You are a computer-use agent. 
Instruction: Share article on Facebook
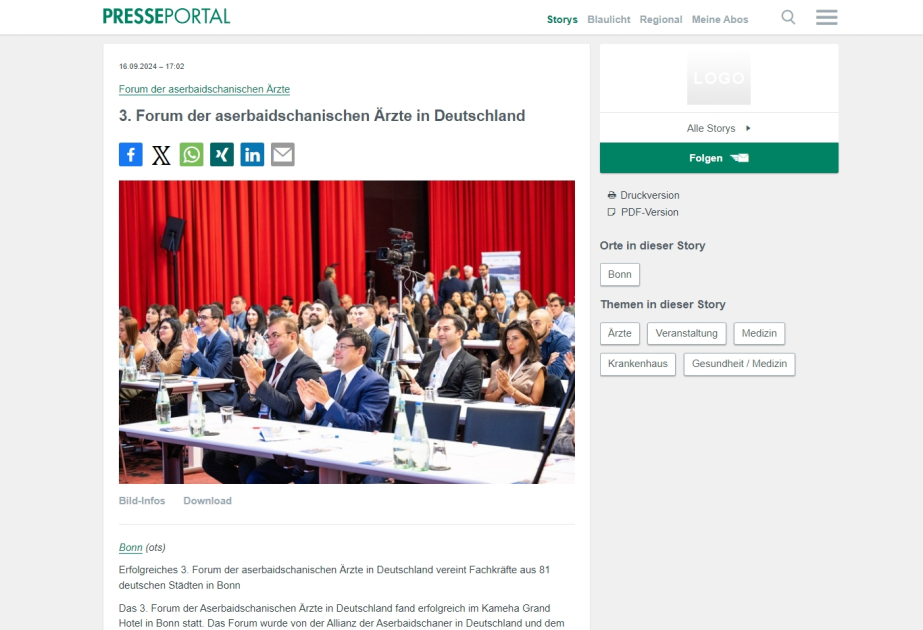131,154
